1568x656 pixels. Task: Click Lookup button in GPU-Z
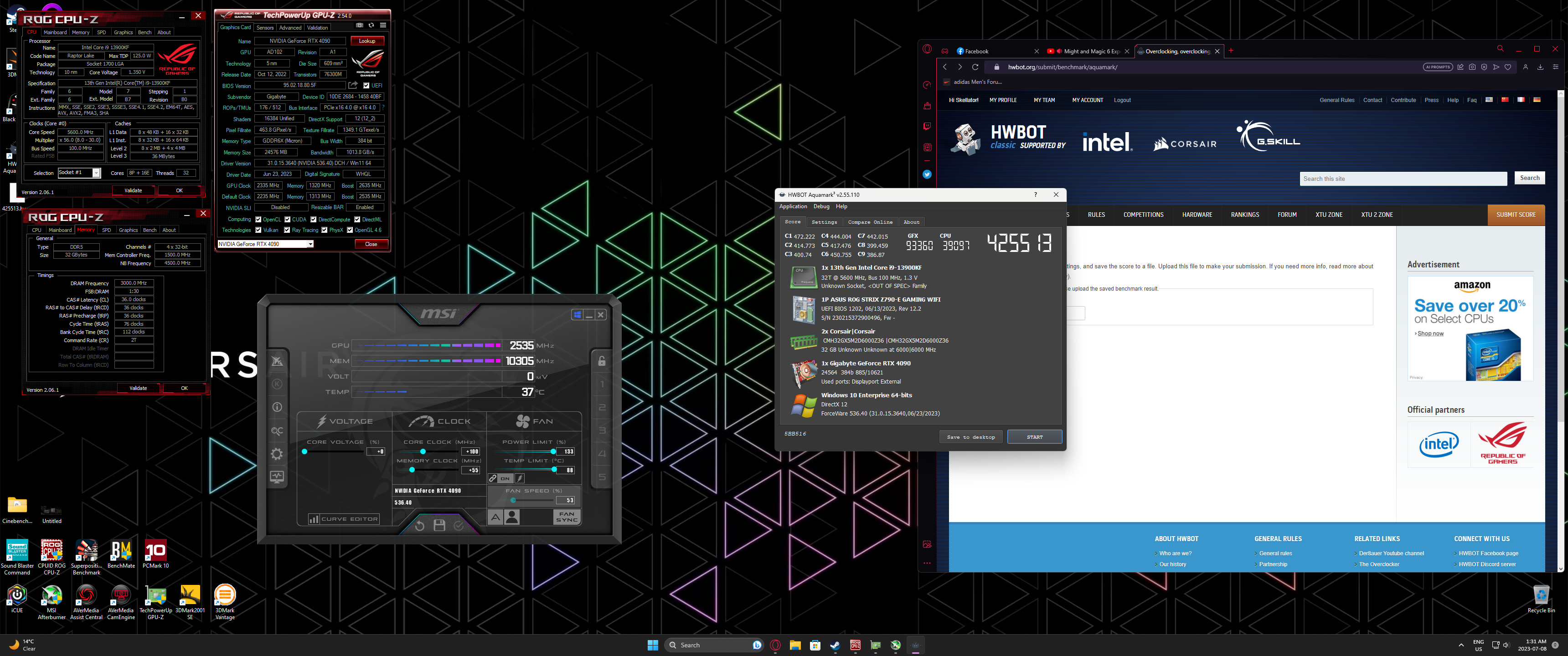tap(367, 41)
